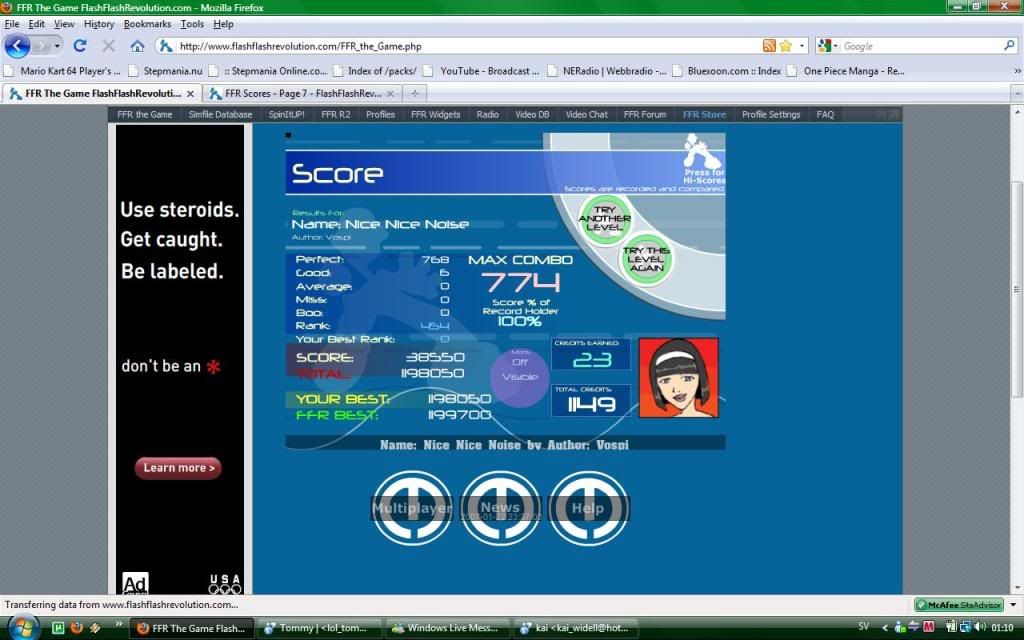Open the Bookmarks menu
This screenshot has width=1024, height=640.
click(147, 24)
